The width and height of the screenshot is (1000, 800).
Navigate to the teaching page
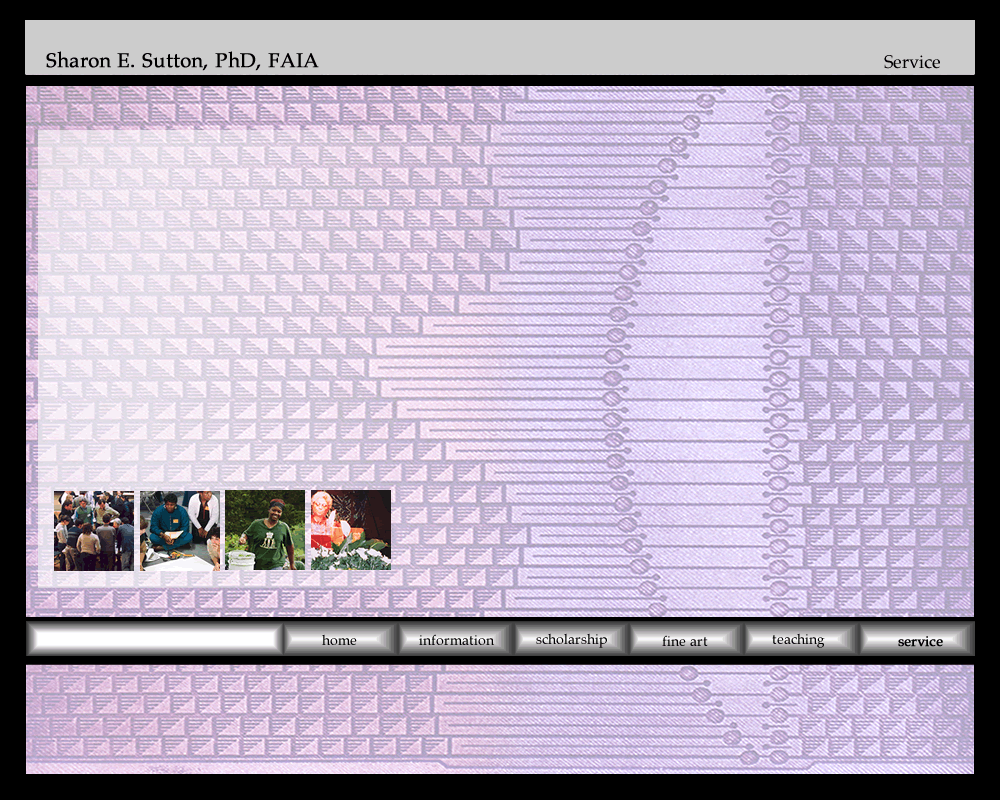798,640
